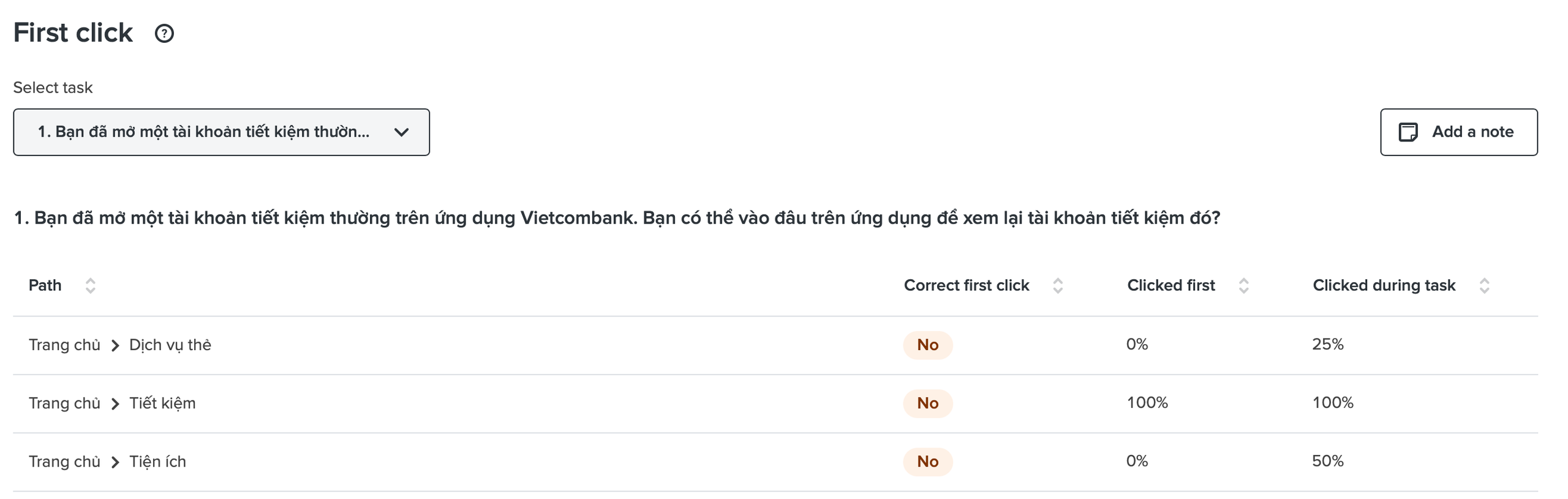The width and height of the screenshot is (1568, 499).
Task: Sort table by Path column arrows
Action: point(90,285)
